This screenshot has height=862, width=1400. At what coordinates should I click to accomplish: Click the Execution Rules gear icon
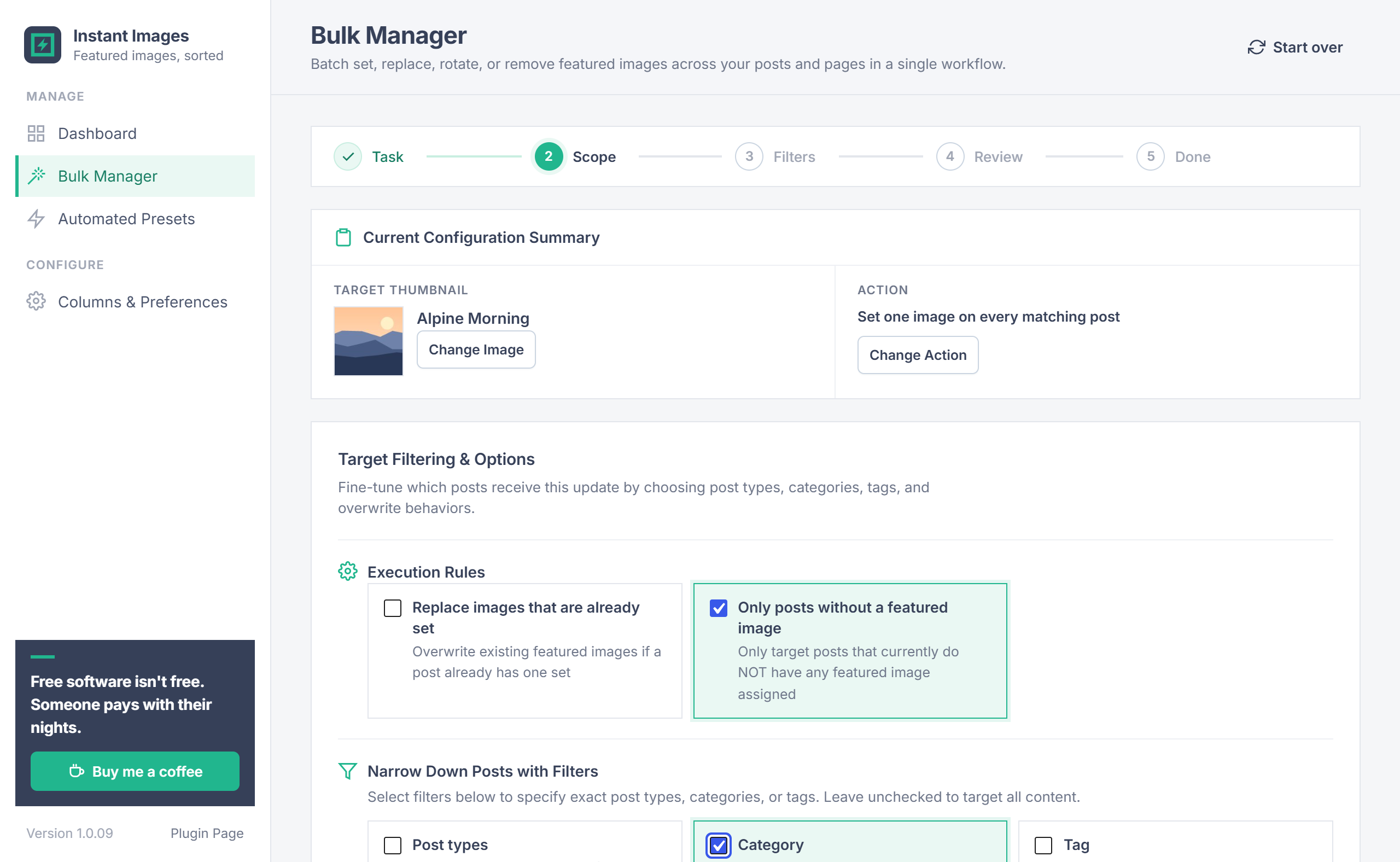(x=347, y=571)
